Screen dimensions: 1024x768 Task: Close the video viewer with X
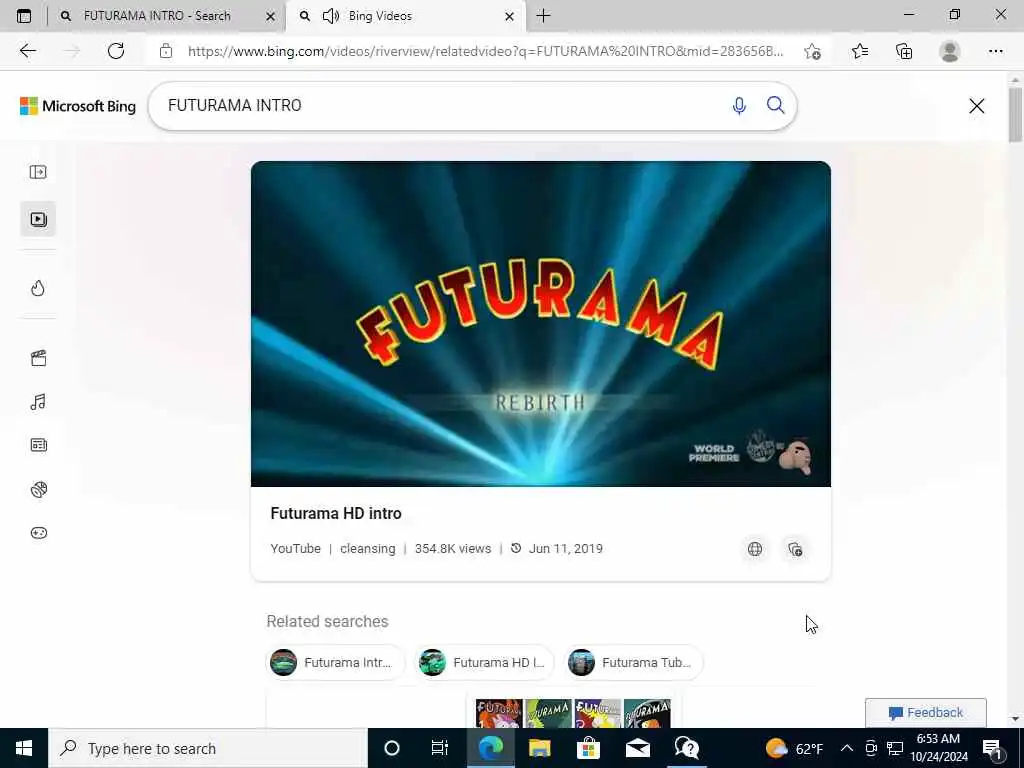976,106
